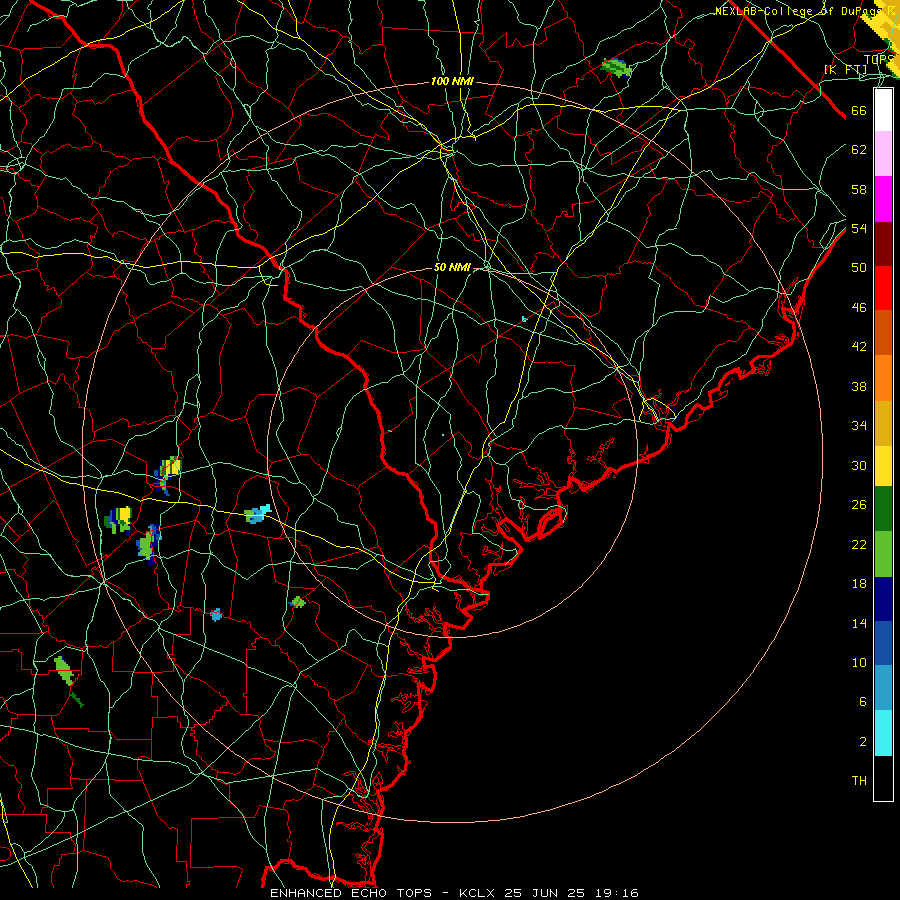Click the '30' legend value label
Screen dimensions: 900x900
[x=859, y=465]
